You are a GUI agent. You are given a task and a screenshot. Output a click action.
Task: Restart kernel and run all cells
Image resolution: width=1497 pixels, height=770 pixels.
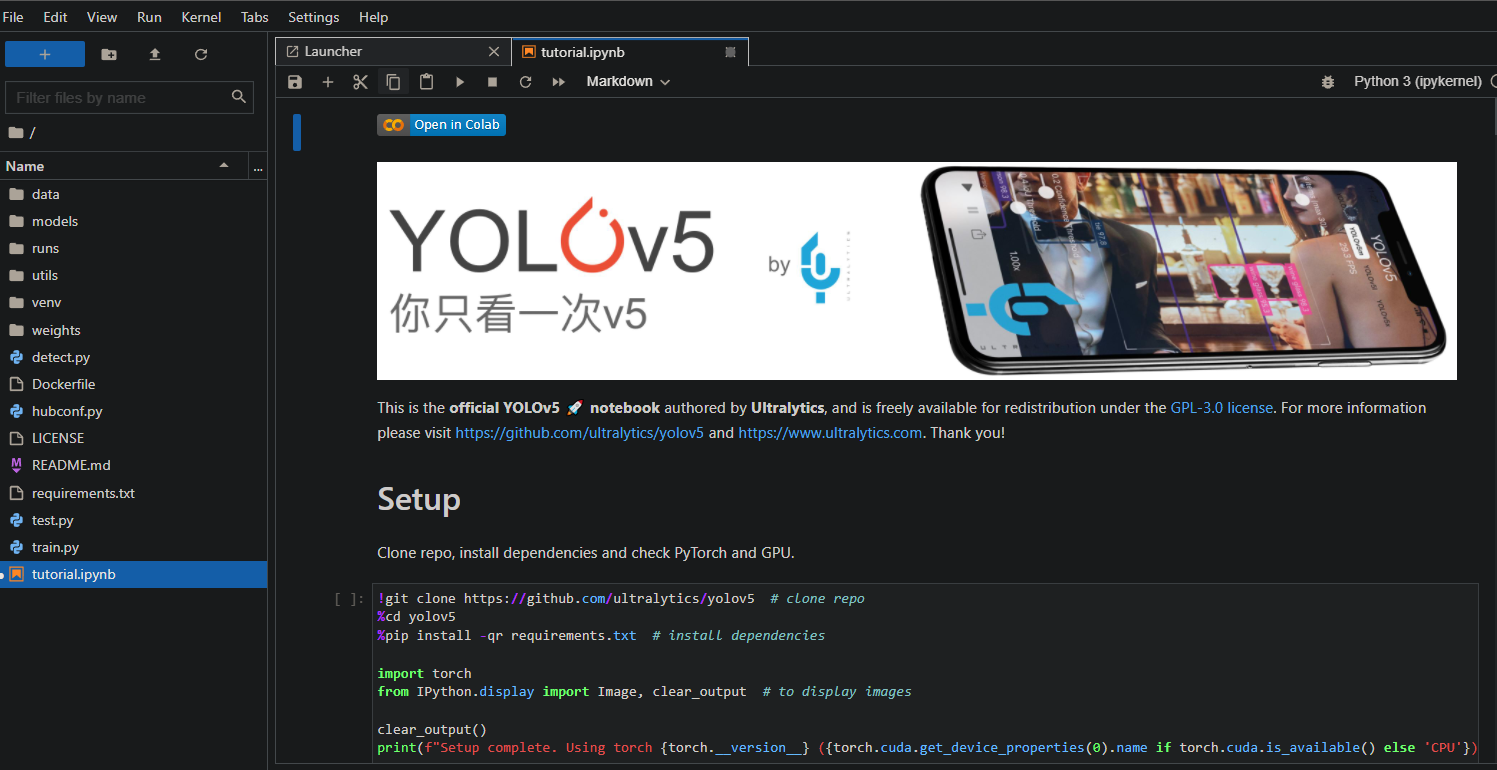[x=559, y=82]
